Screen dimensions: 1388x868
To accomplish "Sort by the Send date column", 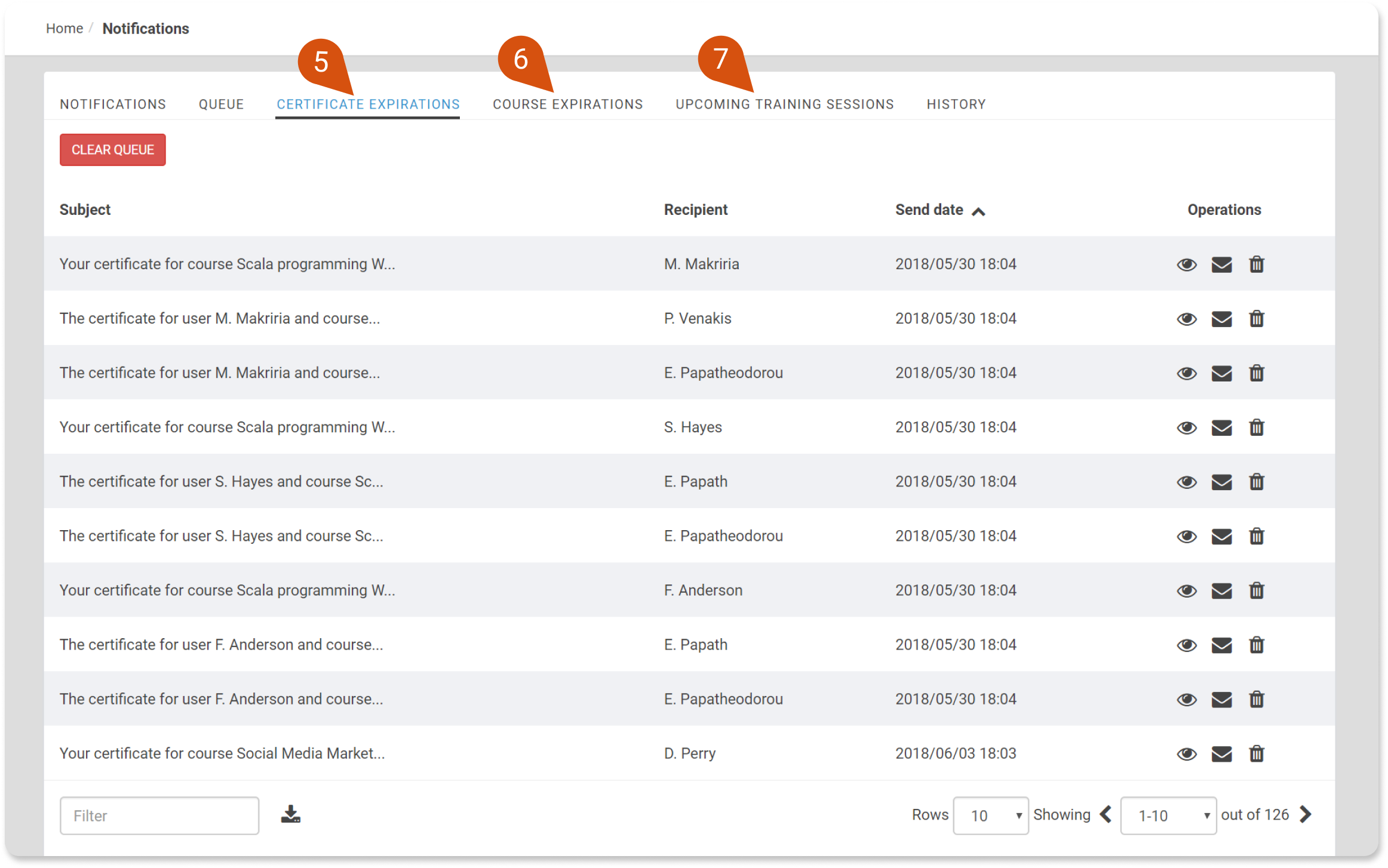I will (x=939, y=210).
